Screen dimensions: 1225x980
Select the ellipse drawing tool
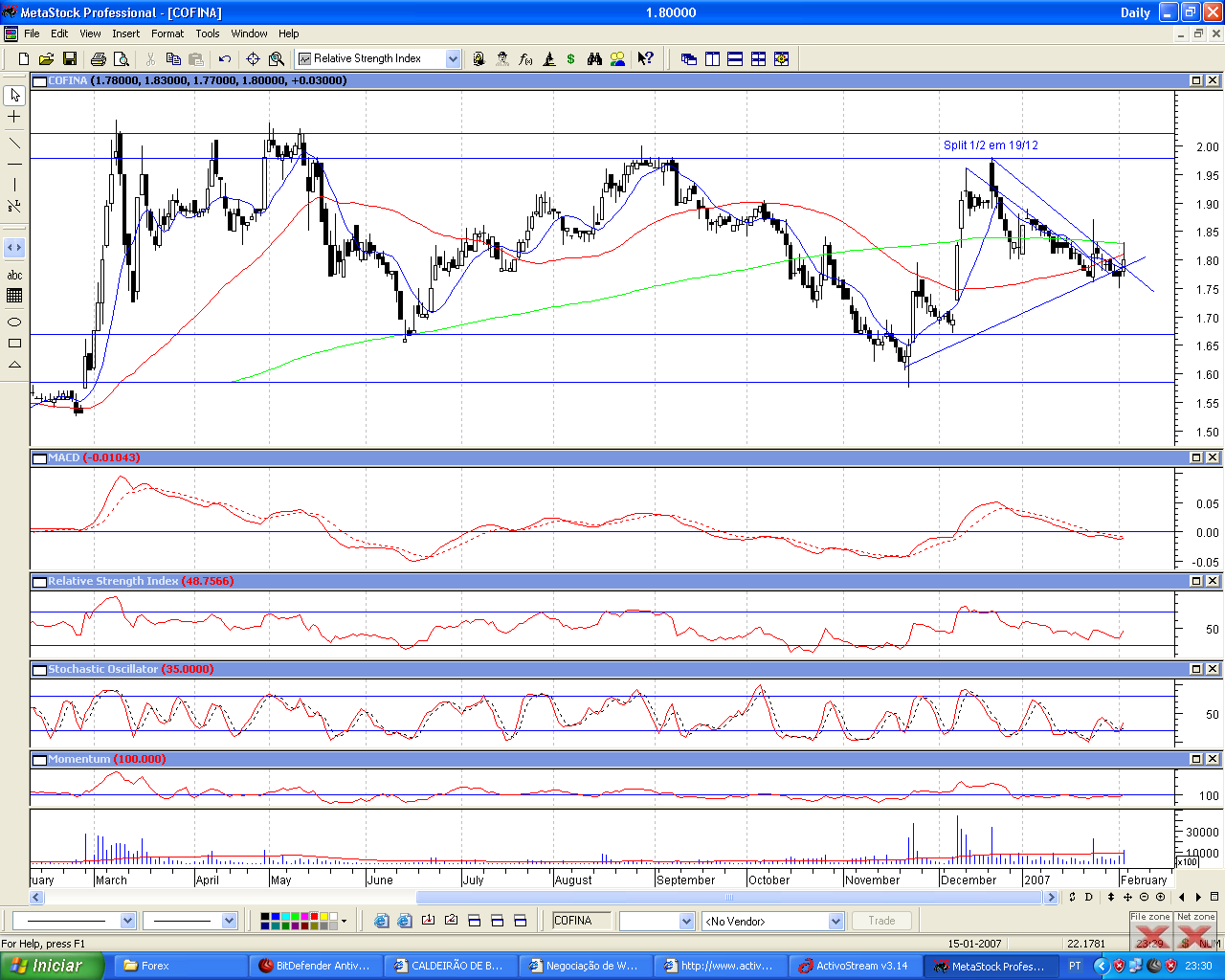pos(14,322)
